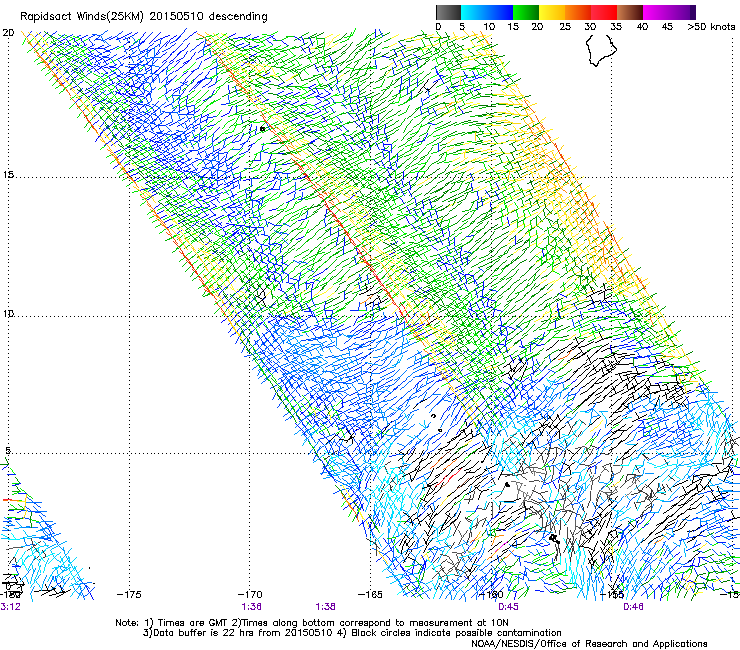Click the "25" legend scale label
The height and width of the screenshot is (650, 740).
pos(564,27)
